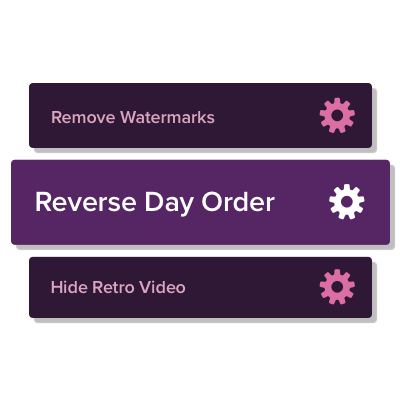The width and height of the screenshot is (400, 400).
Task: Click the white gear on Reverse Day Order
Action: (x=347, y=202)
